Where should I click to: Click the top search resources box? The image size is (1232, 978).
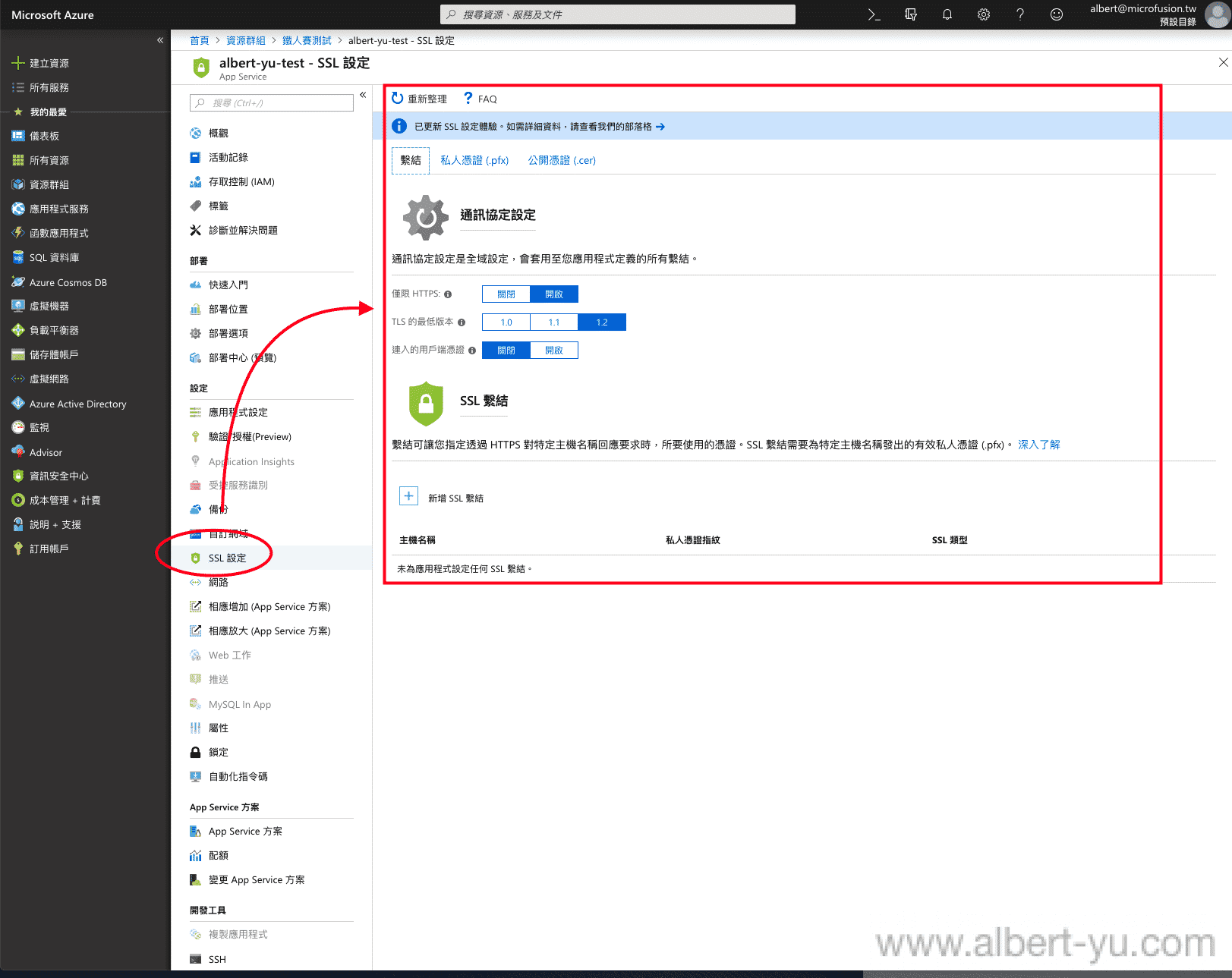[617, 14]
